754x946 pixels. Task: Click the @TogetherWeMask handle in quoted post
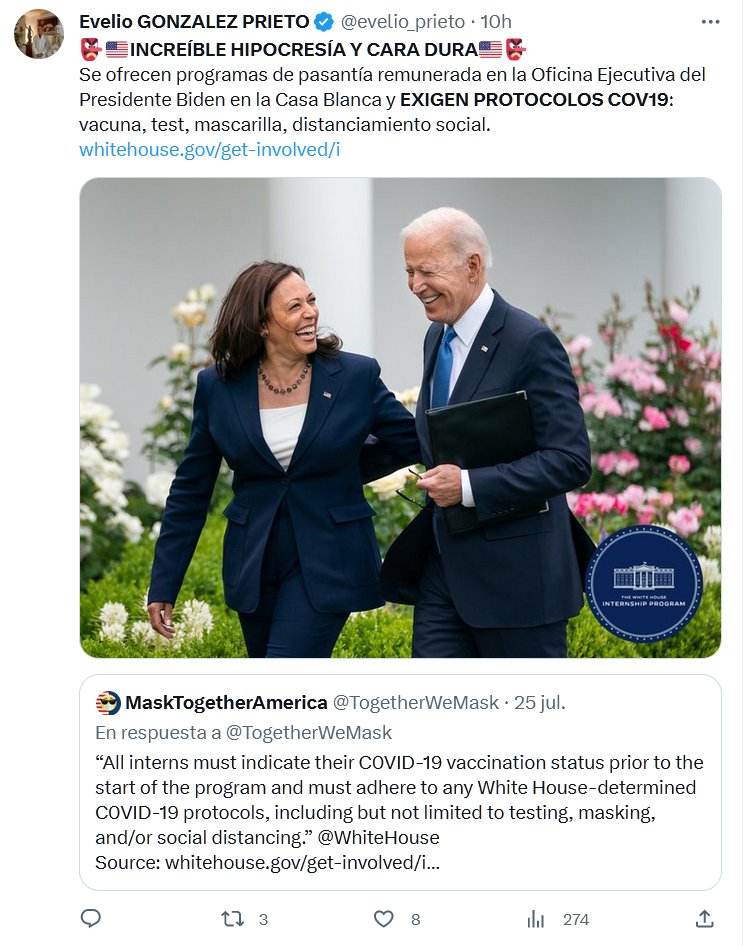point(415,703)
